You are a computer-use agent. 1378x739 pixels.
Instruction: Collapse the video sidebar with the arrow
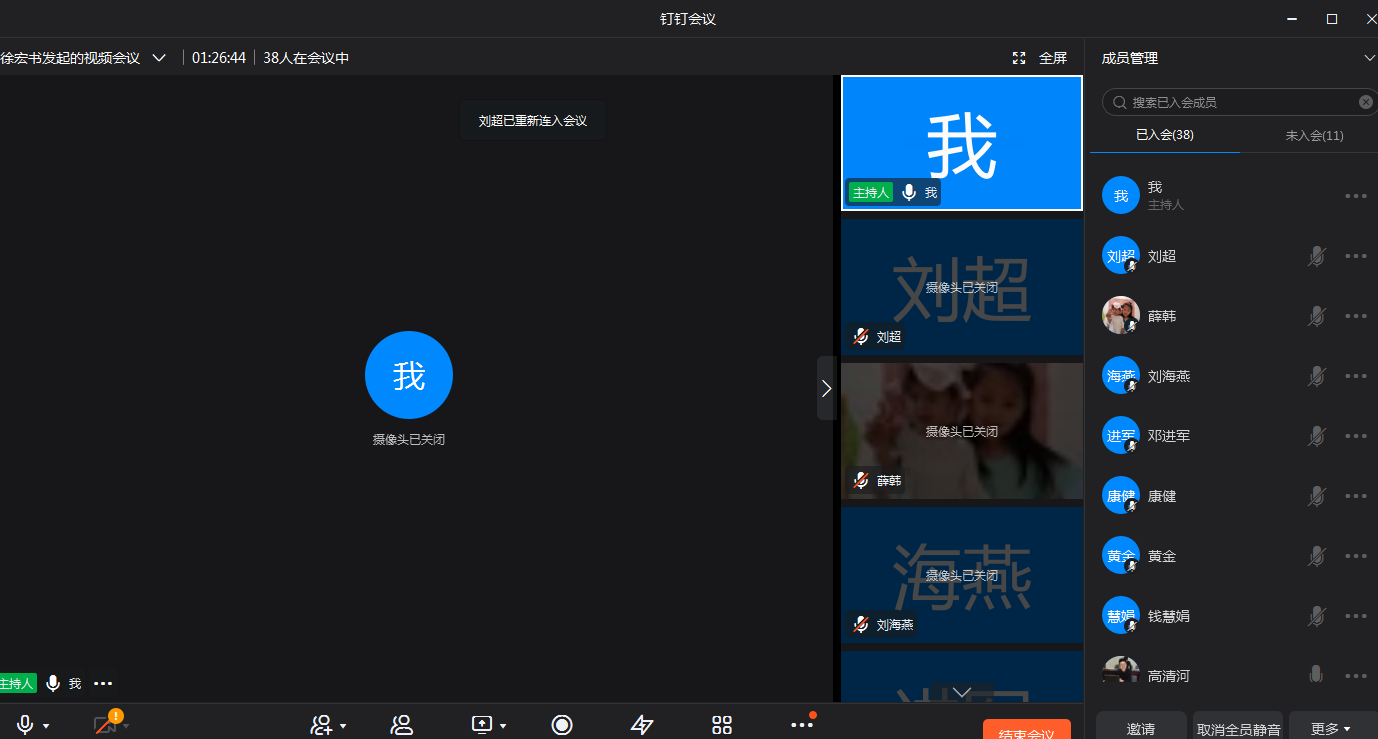coord(826,388)
